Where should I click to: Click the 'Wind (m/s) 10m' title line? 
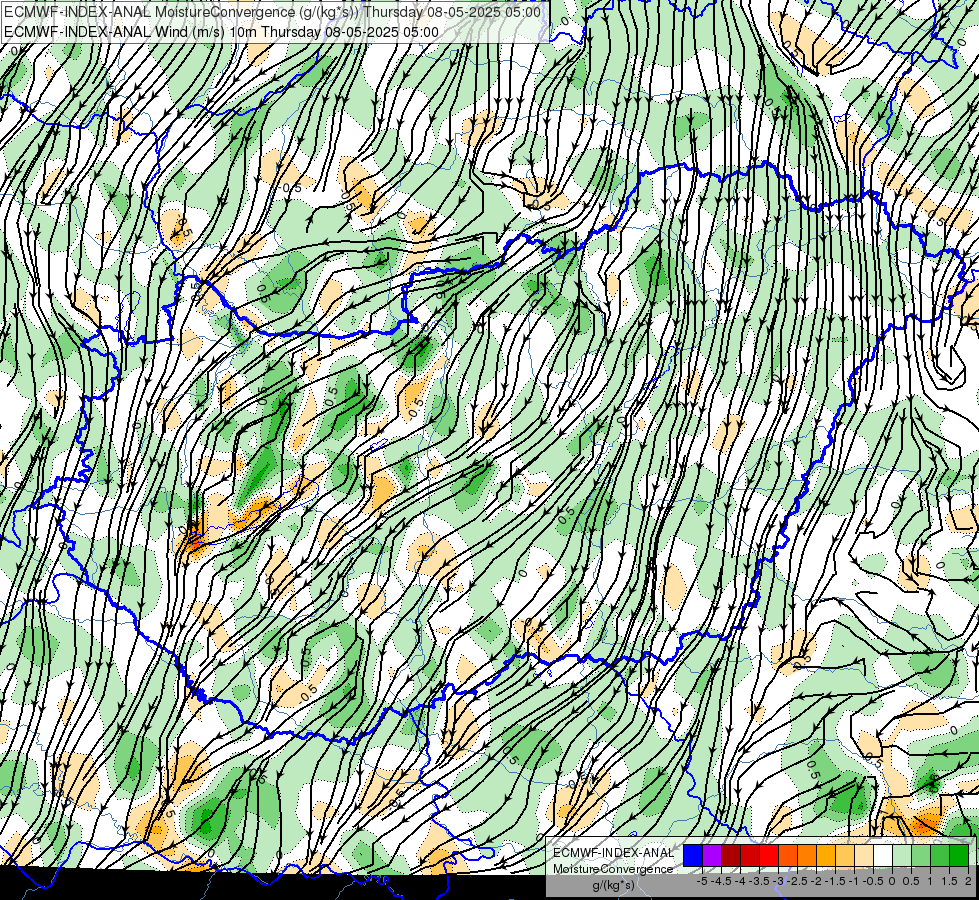pos(221,32)
